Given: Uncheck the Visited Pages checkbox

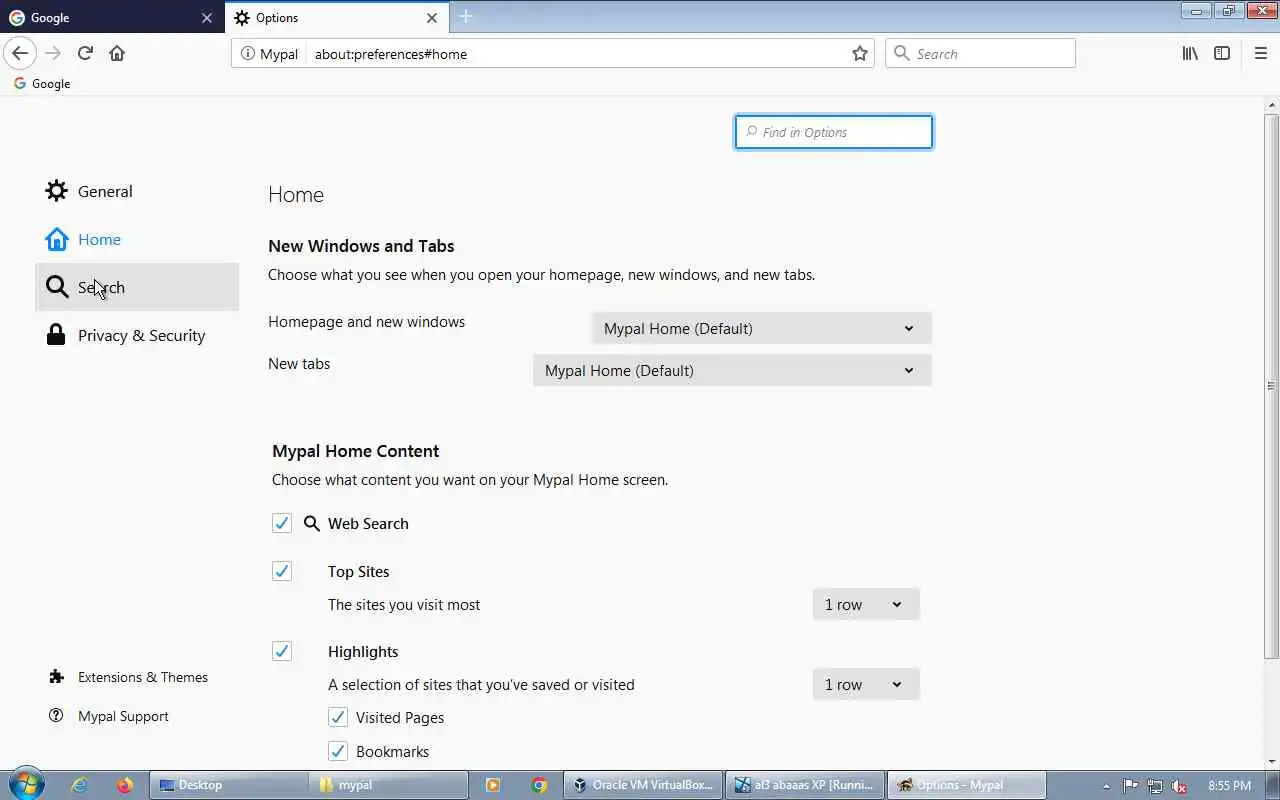Looking at the screenshot, I should pos(338,717).
